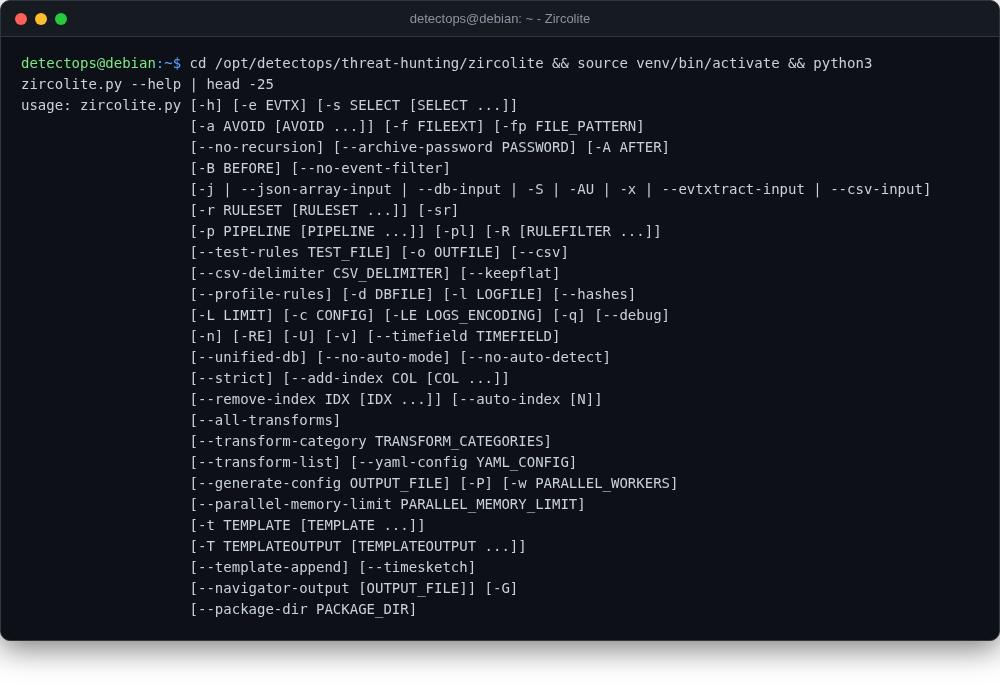Click the yellow minimize window button
The height and width of the screenshot is (699, 1000).
tap(41, 19)
